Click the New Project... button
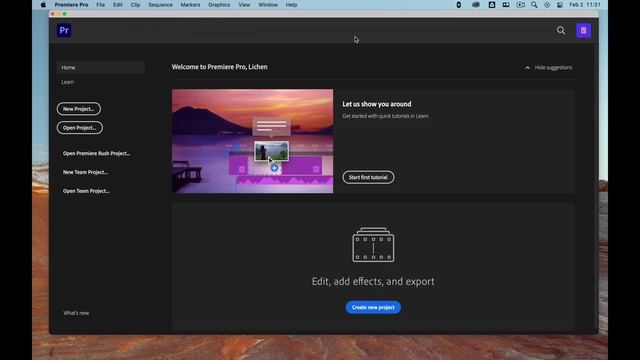This screenshot has height=360, width=640. 79,109
